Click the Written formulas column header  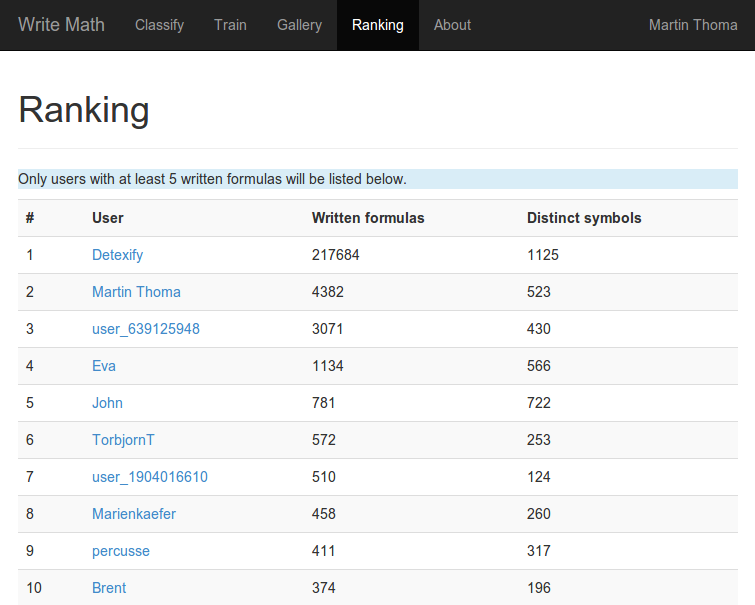click(367, 218)
